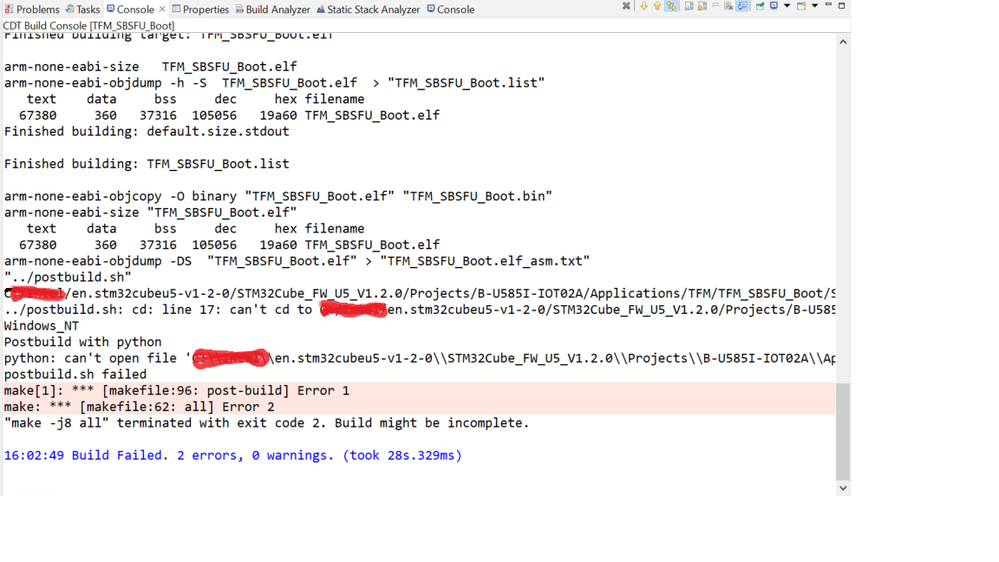The width and height of the screenshot is (999, 562).
Task: Pin the console with the pin icon
Action: pos(760,6)
